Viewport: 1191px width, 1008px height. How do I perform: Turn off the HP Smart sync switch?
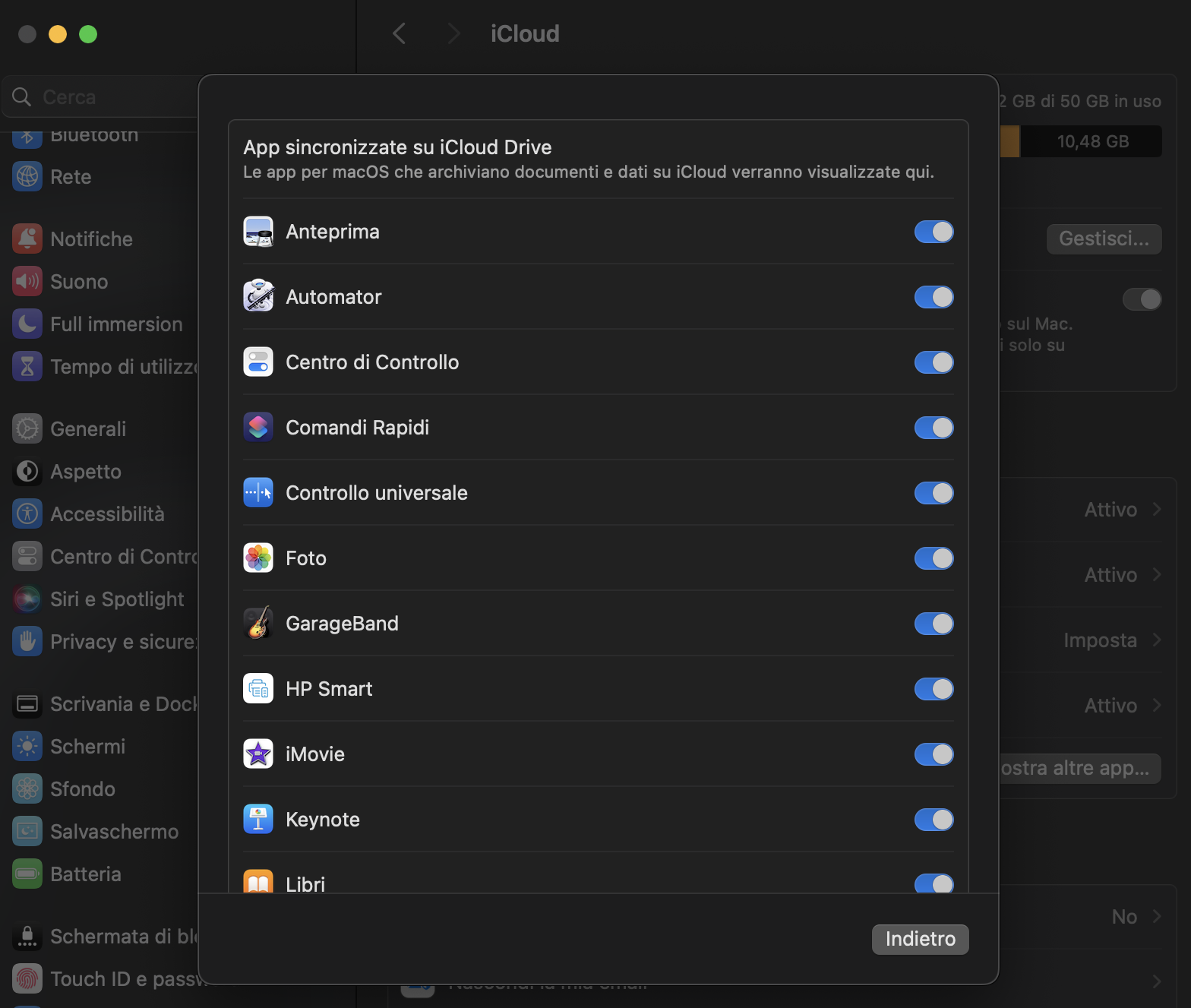click(x=934, y=689)
